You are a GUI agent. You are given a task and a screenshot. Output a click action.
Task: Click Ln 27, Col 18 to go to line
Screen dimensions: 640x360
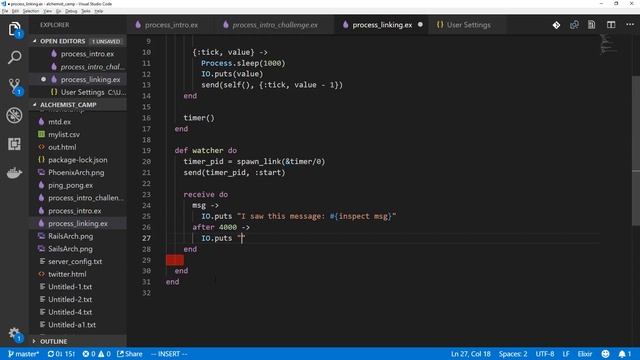[x=471, y=354]
